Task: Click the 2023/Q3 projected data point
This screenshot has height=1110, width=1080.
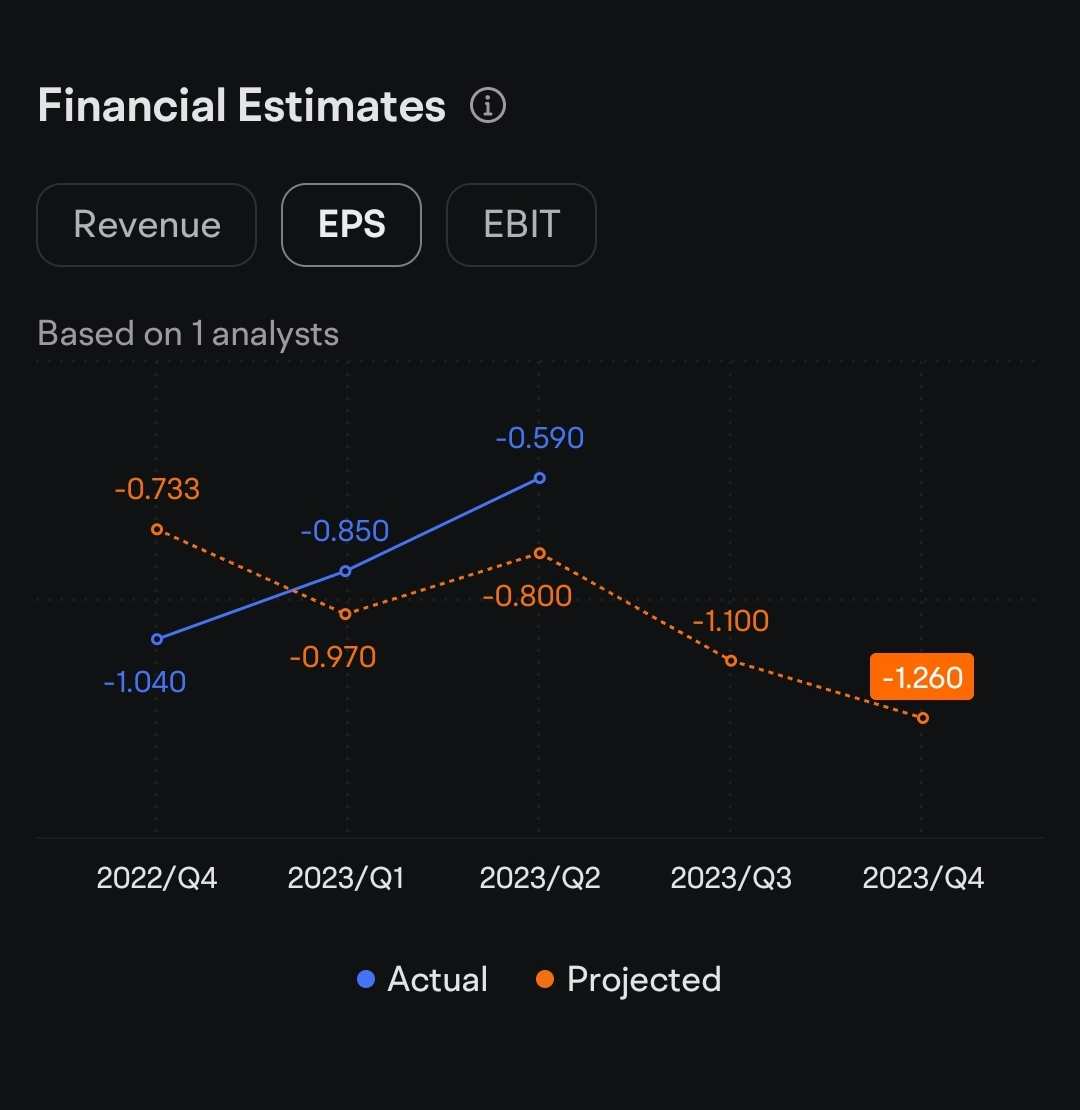Action: tap(731, 660)
